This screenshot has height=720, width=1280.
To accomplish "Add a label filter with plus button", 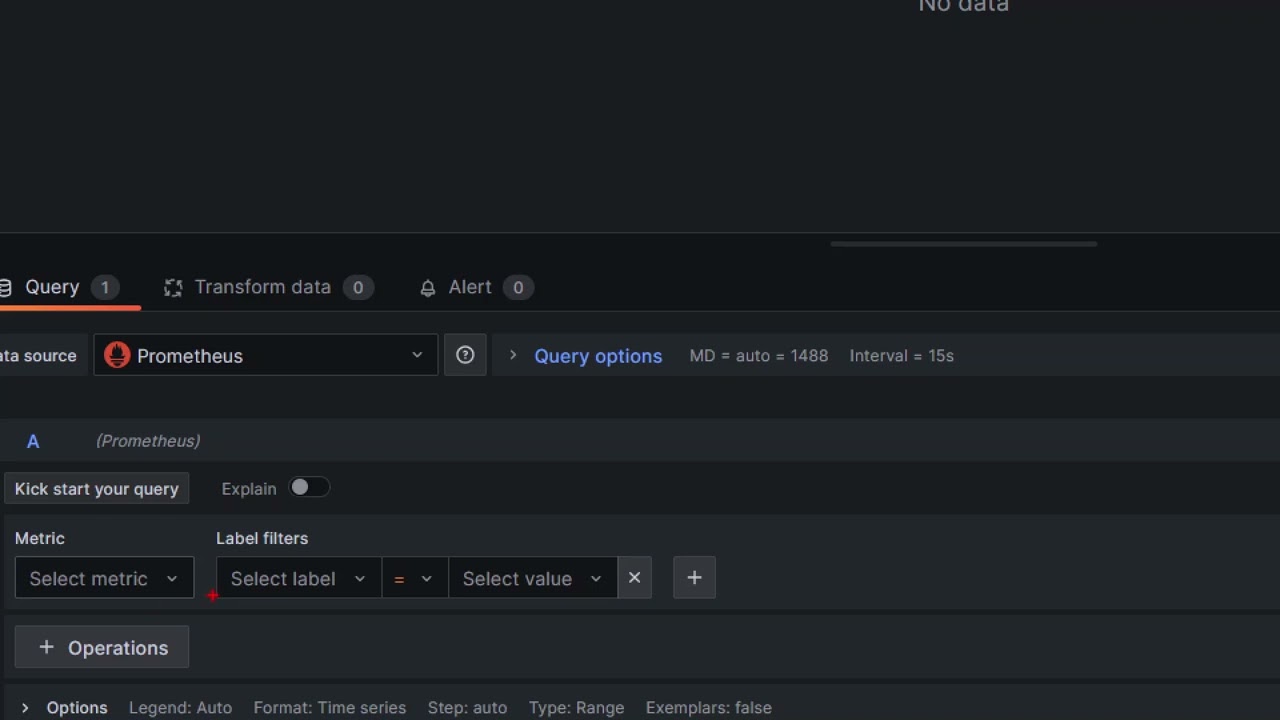I will pyautogui.click(x=694, y=578).
